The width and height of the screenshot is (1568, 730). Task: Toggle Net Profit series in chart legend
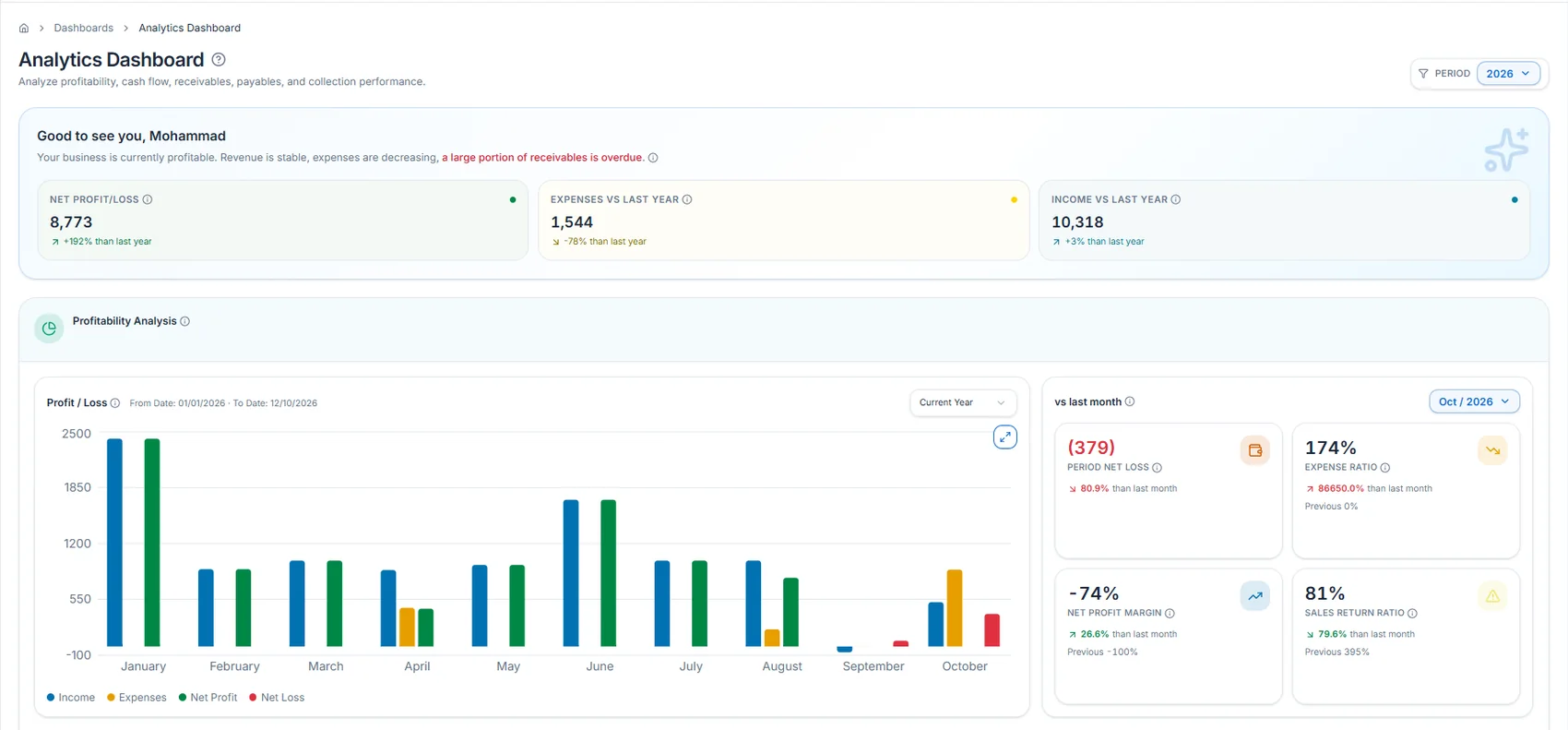(208, 698)
